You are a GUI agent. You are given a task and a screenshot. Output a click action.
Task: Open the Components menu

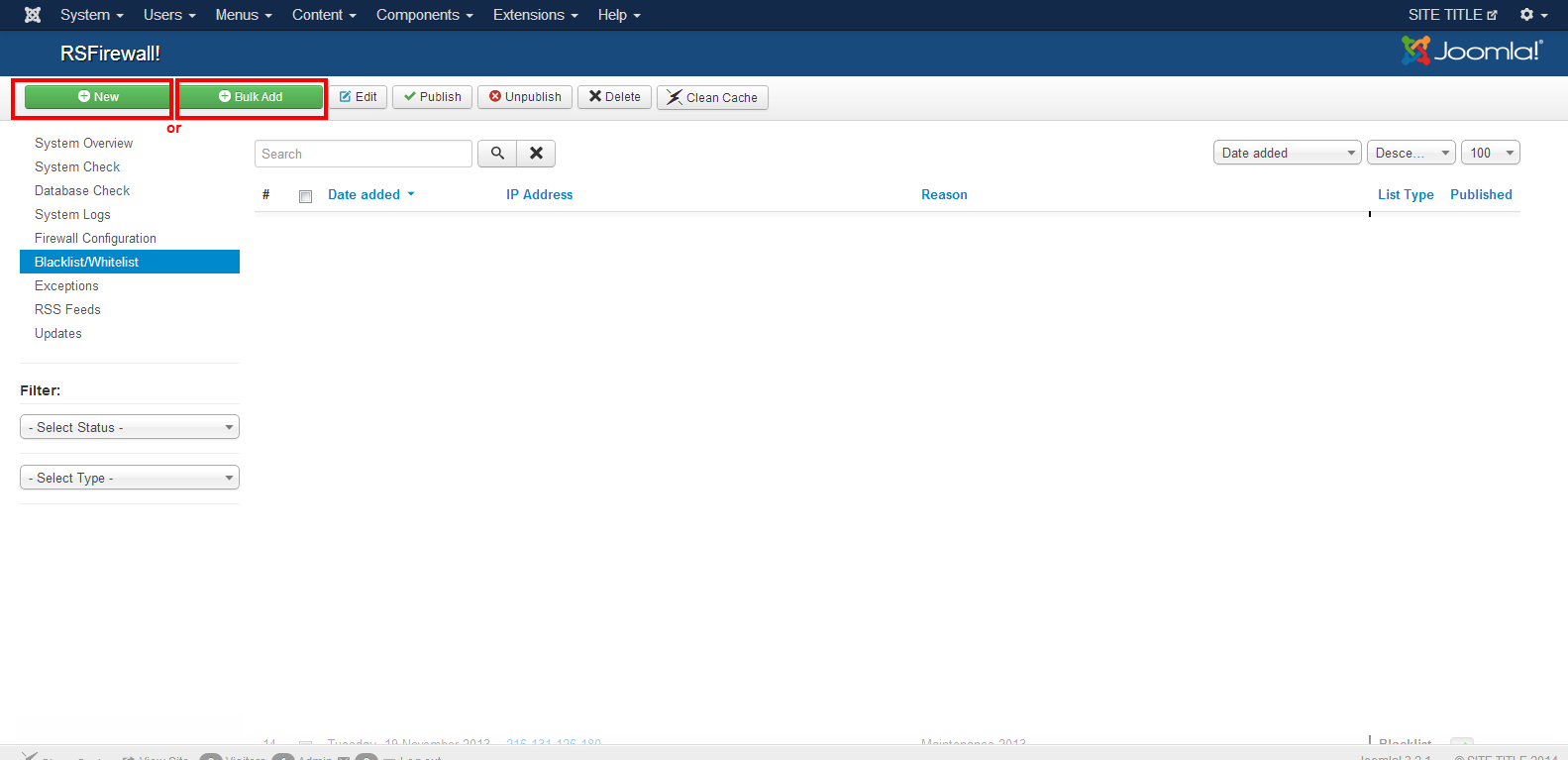[x=425, y=15]
